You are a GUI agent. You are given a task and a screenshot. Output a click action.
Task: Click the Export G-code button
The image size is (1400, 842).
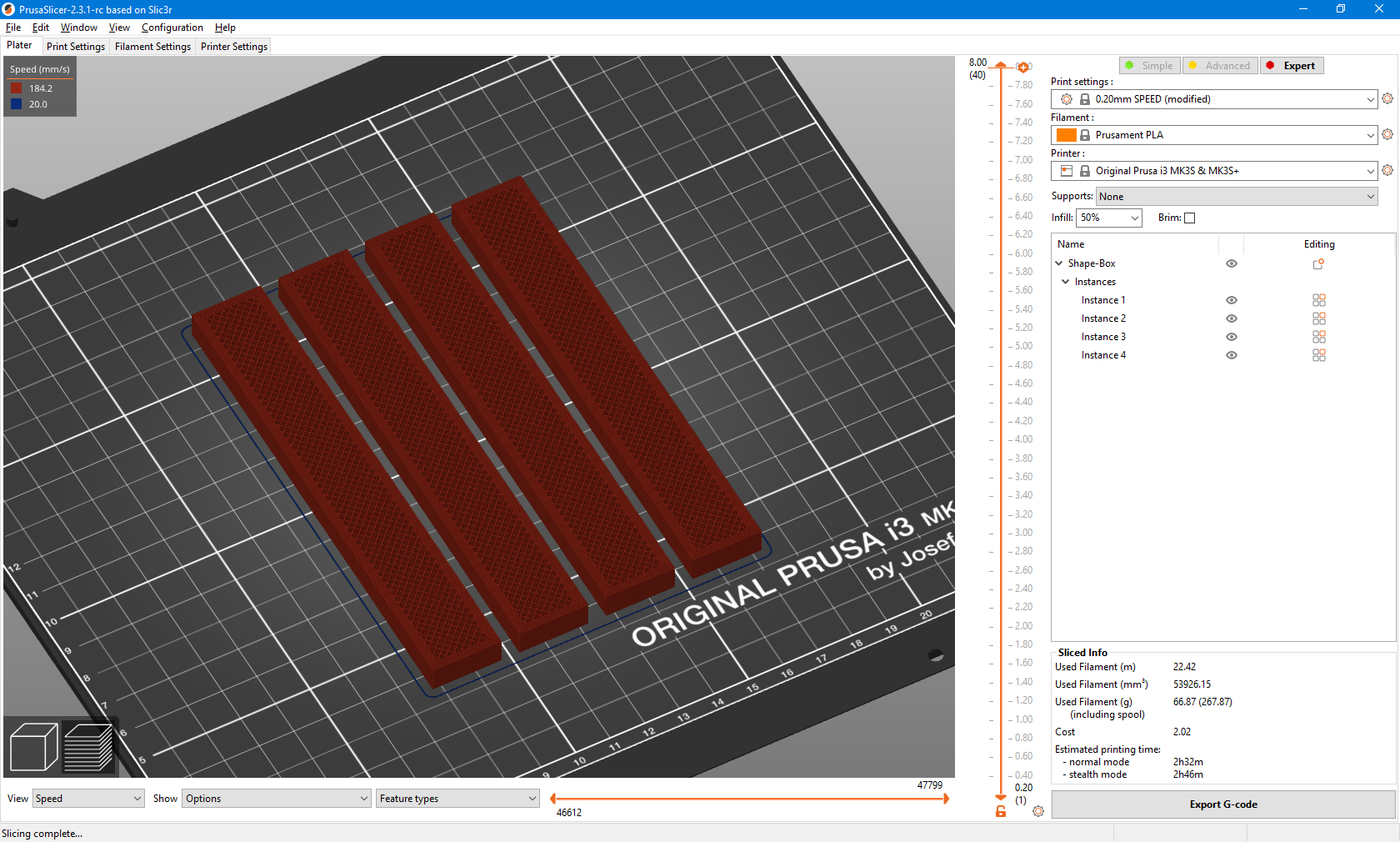pos(1222,804)
